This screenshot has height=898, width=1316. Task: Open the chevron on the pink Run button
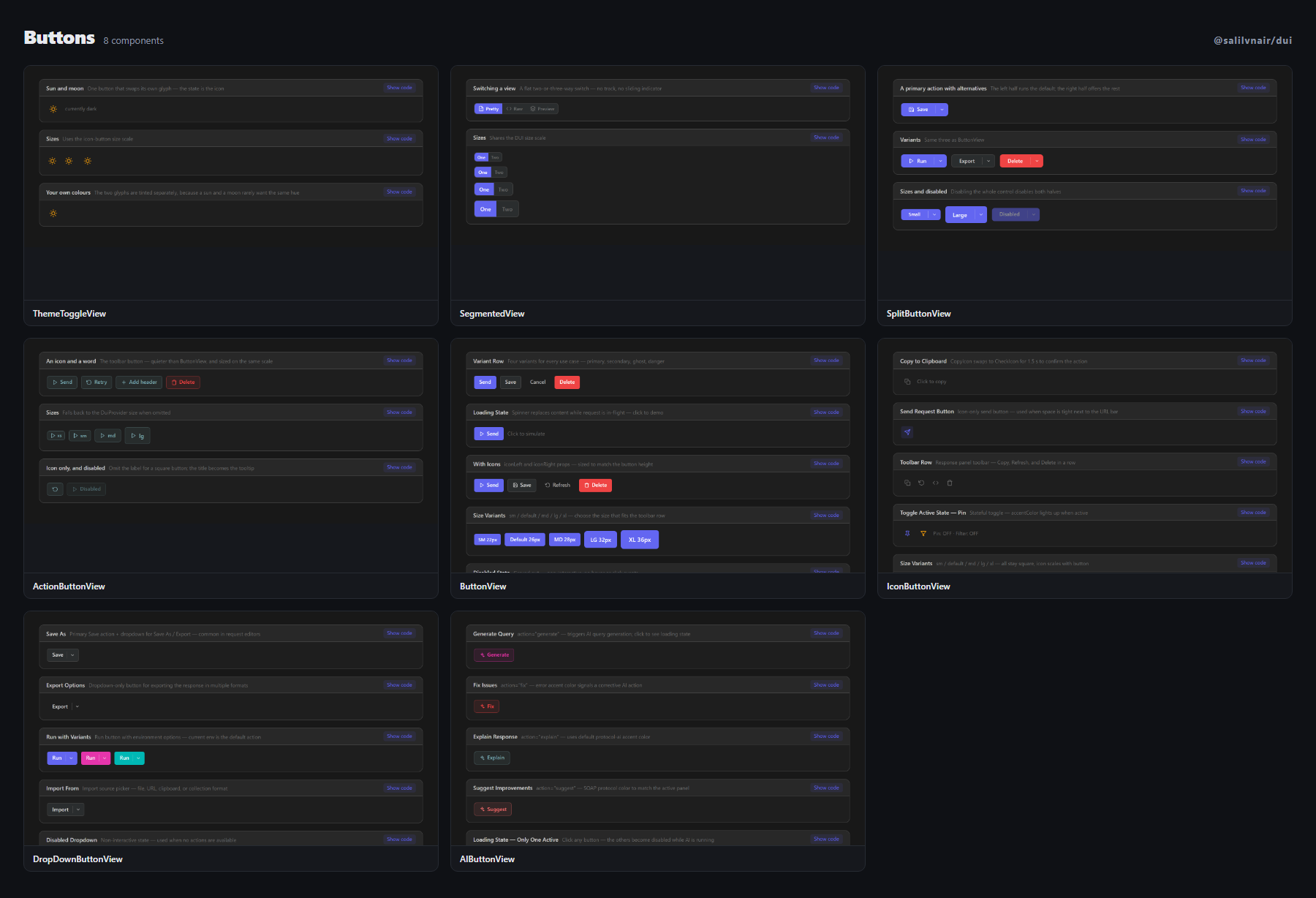pos(105,758)
